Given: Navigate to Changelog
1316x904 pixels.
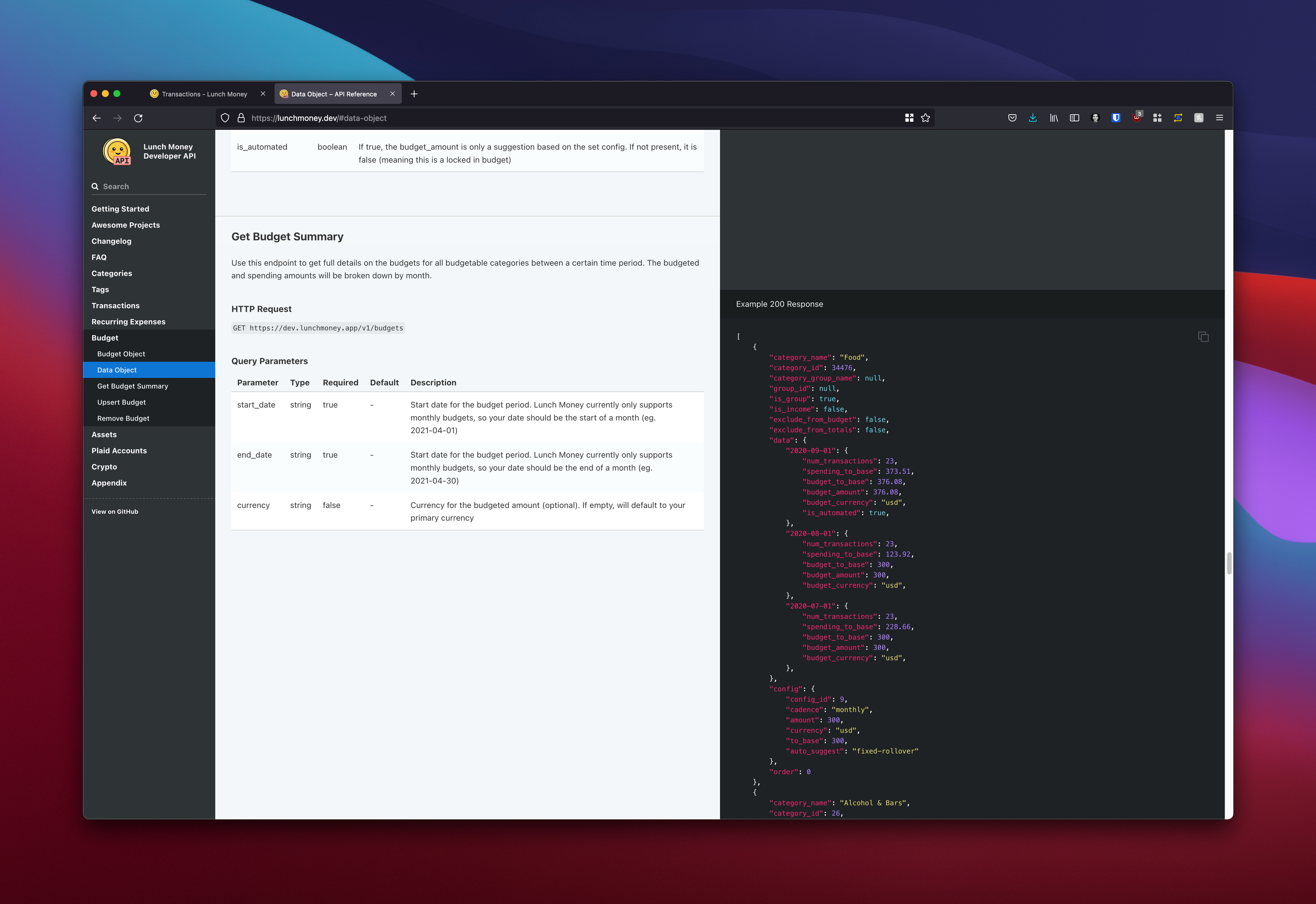Looking at the screenshot, I should click(112, 241).
